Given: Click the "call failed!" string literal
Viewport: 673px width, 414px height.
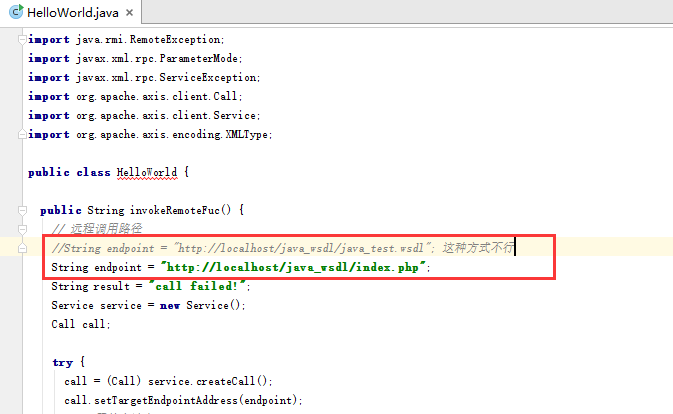Looking at the screenshot, I should [197, 286].
